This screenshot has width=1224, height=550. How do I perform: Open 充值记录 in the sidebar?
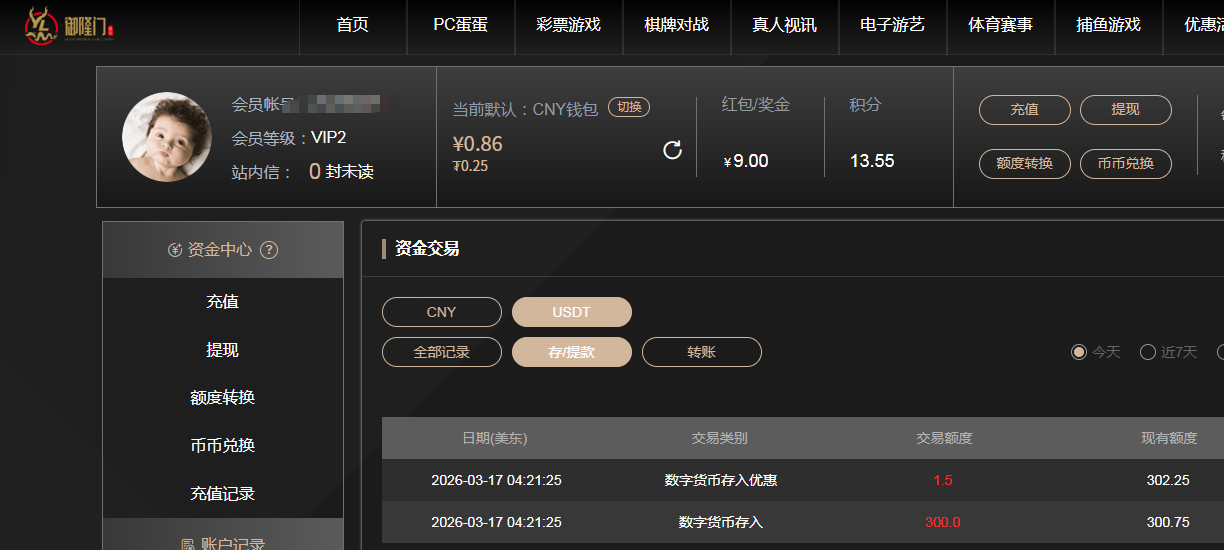tap(222, 494)
